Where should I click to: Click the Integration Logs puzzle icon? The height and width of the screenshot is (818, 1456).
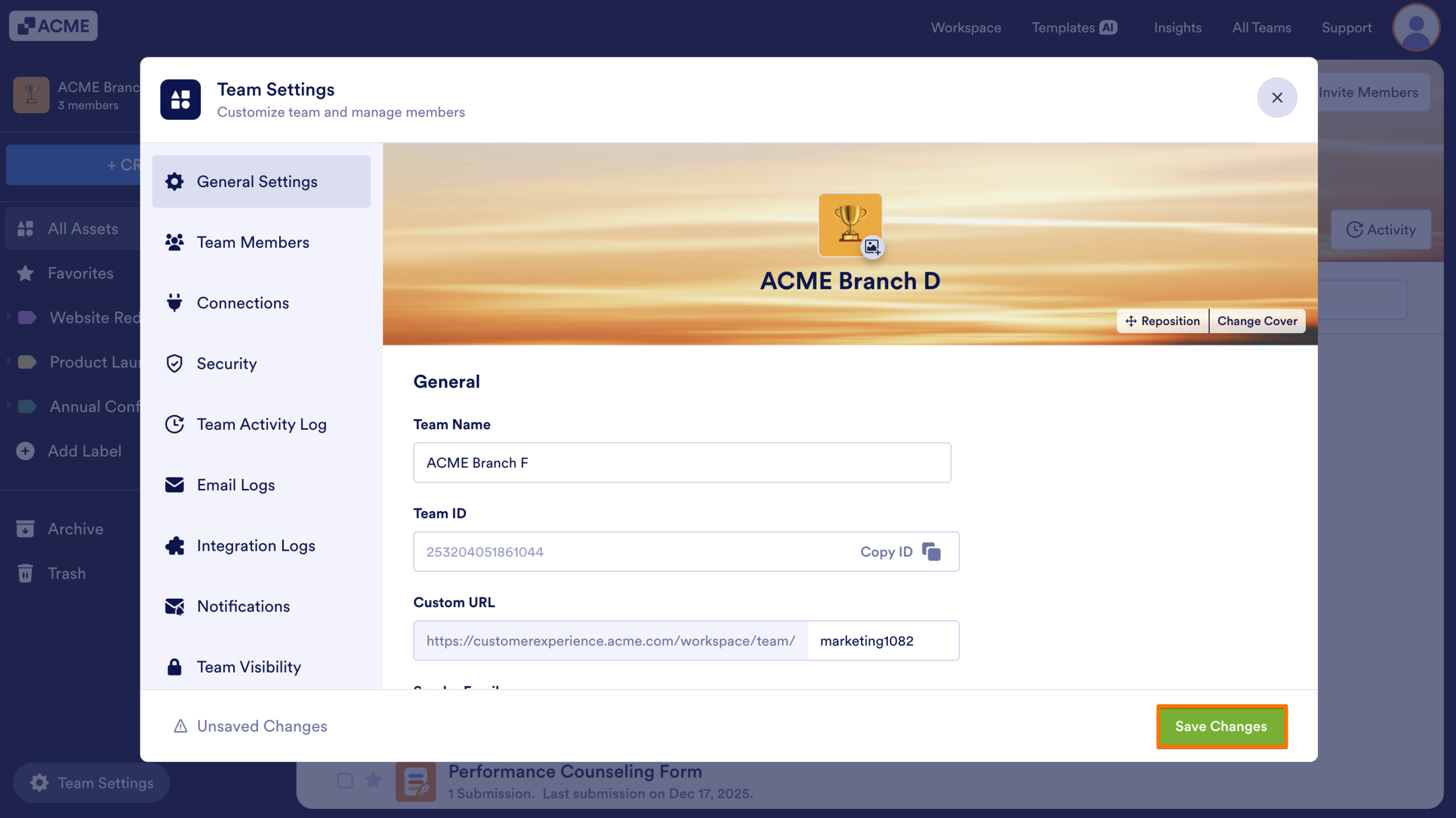pyautogui.click(x=175, y=546)
